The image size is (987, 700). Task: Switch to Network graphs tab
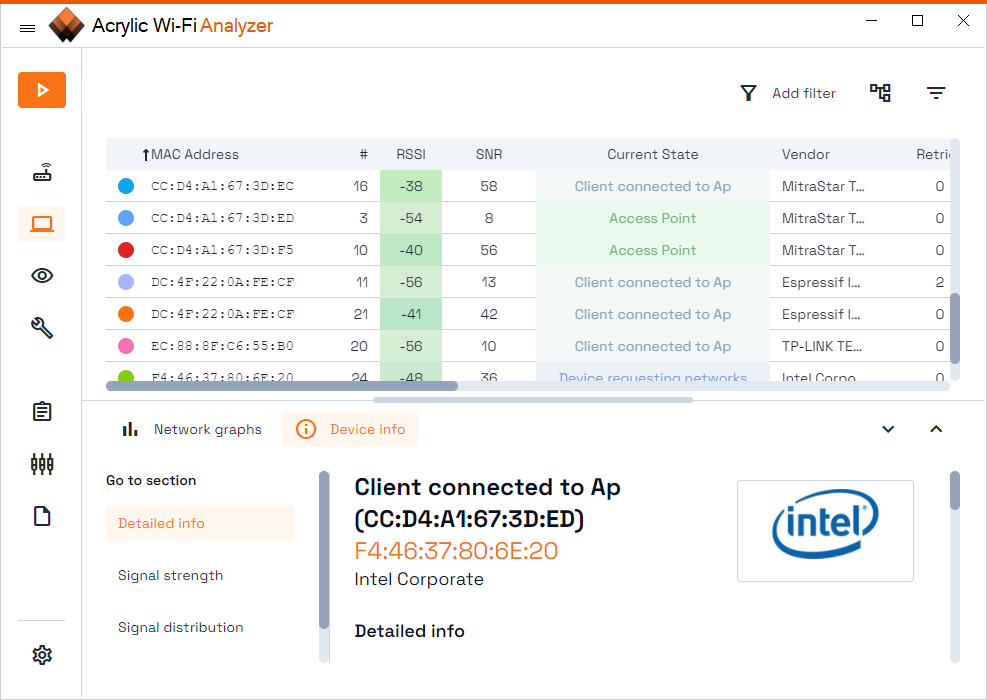tap(192, 429)
